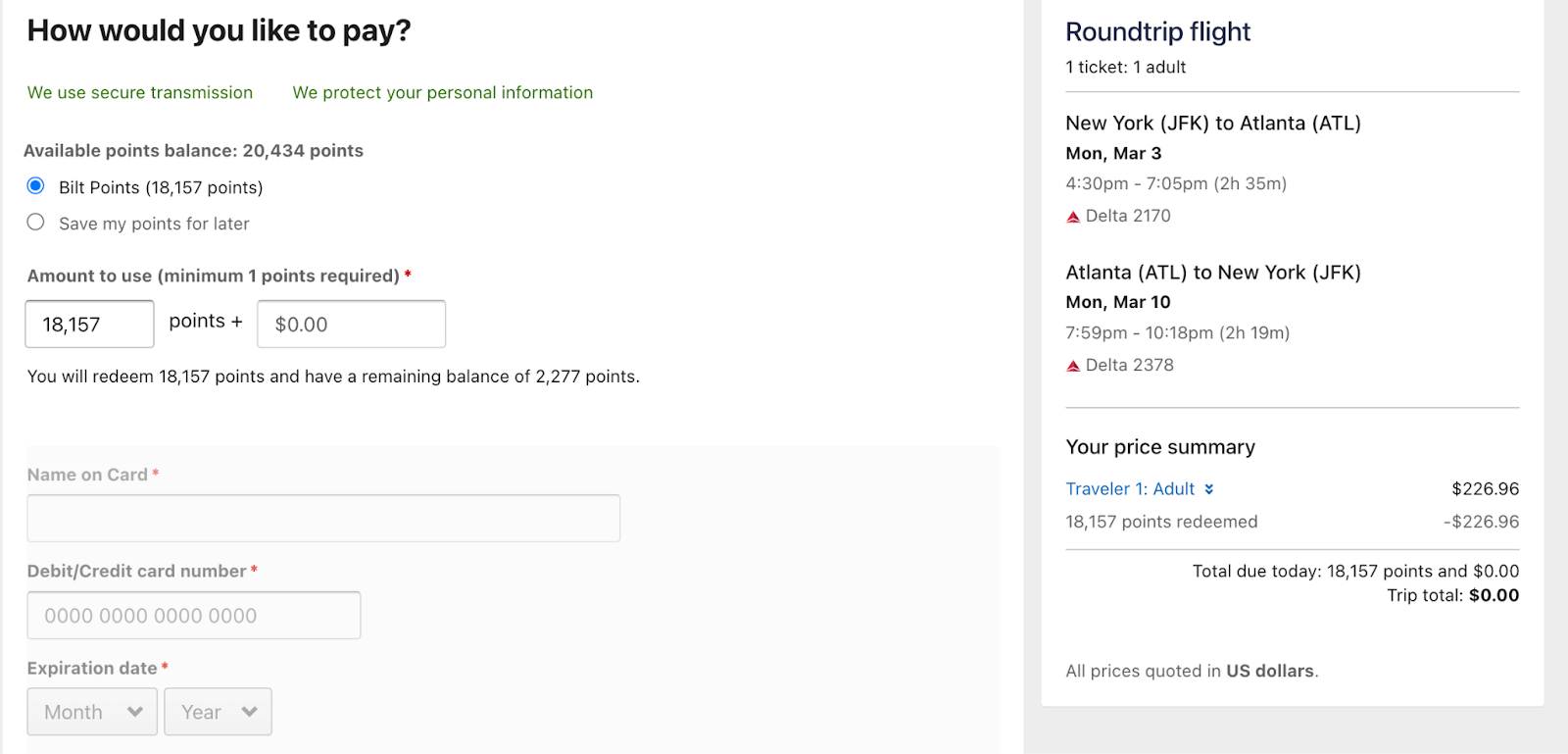
Task: Open We protect your personal information link
Action: tap(442, 92)
